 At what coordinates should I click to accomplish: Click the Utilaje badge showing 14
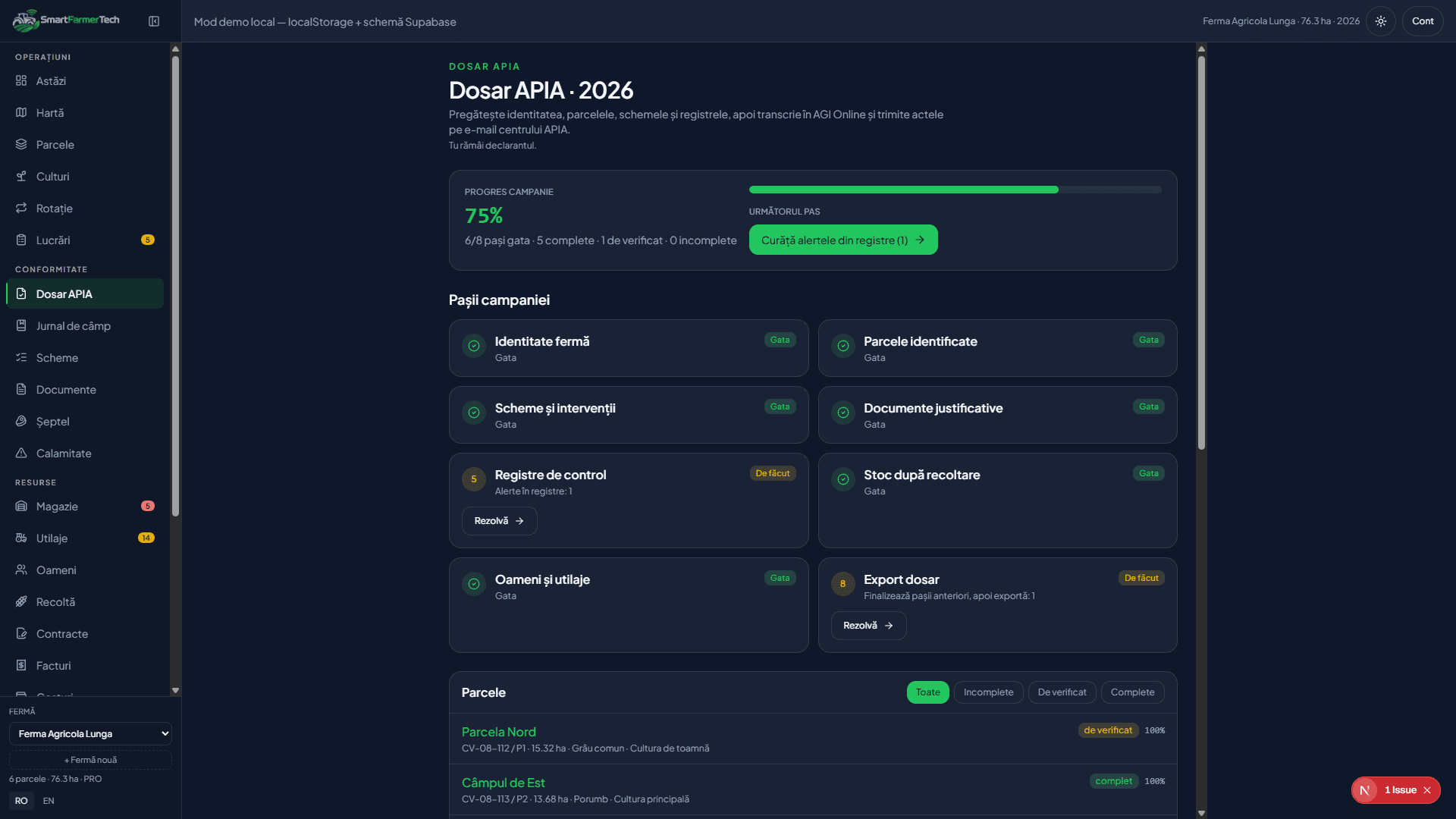(x=146, y=538)
